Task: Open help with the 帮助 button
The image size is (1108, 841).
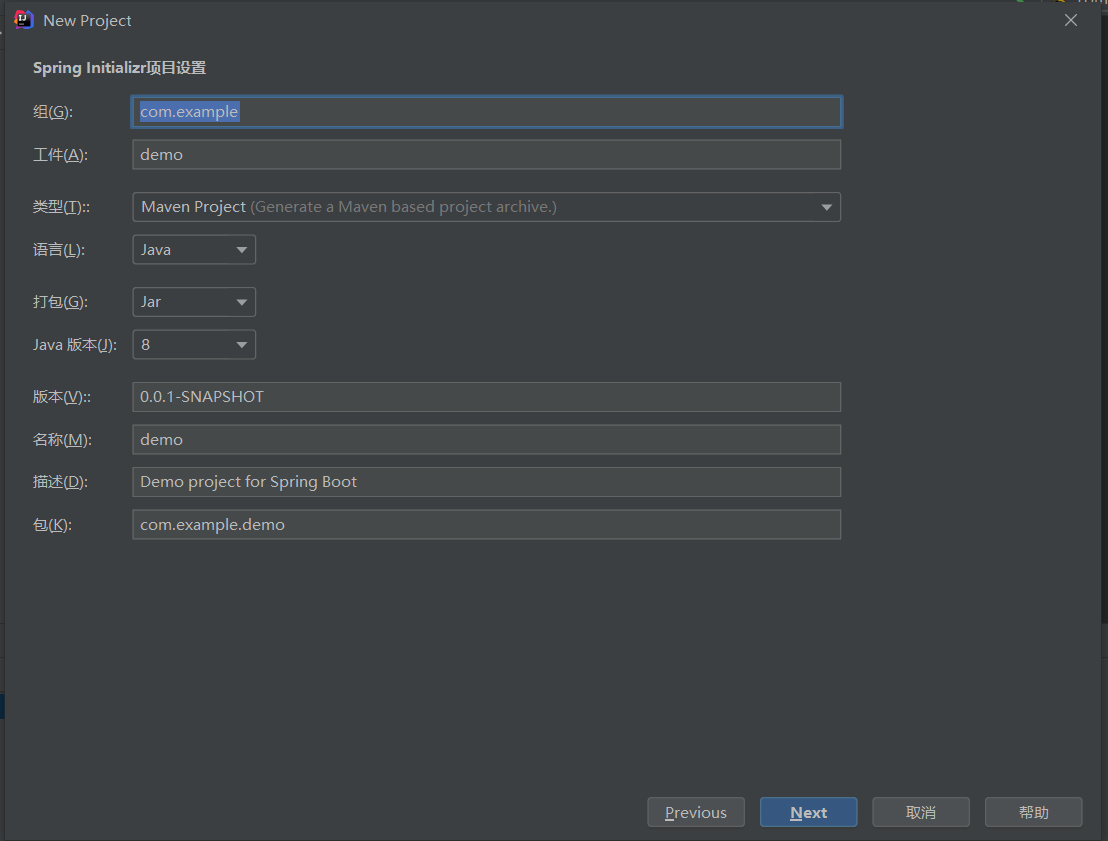Action: (1033, 812)
